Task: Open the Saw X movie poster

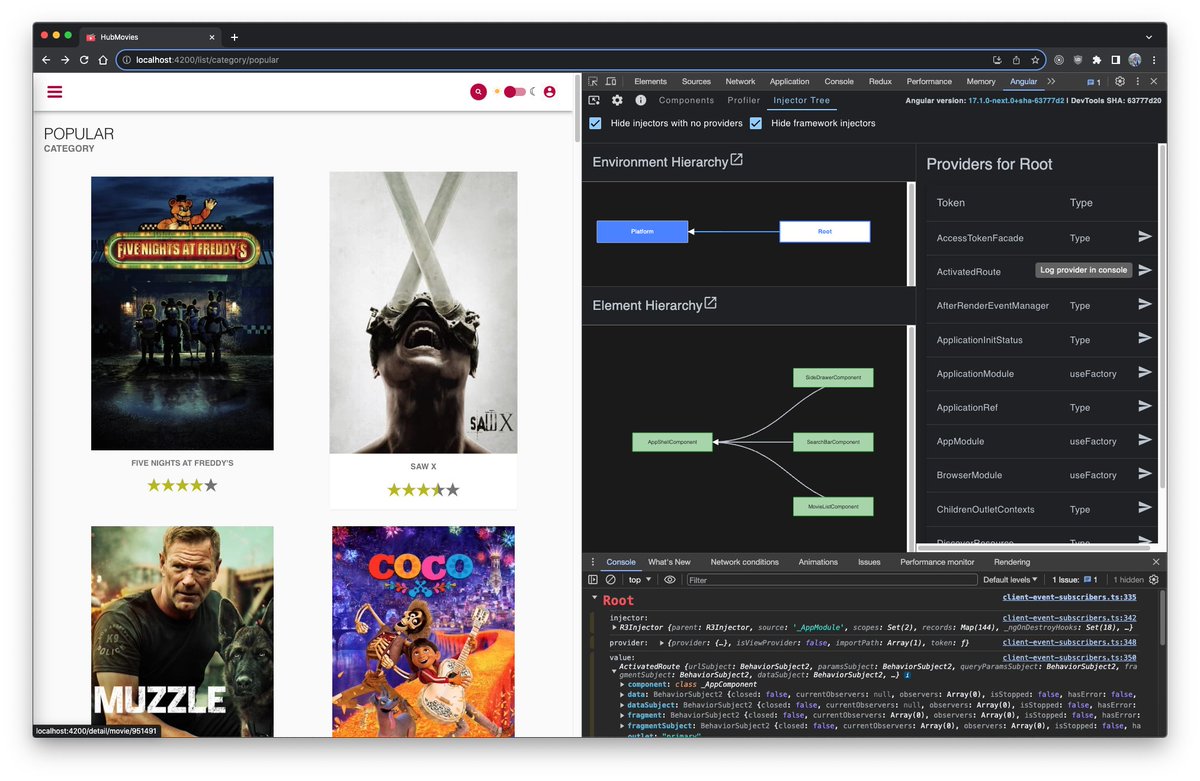Action: (423, 313)
